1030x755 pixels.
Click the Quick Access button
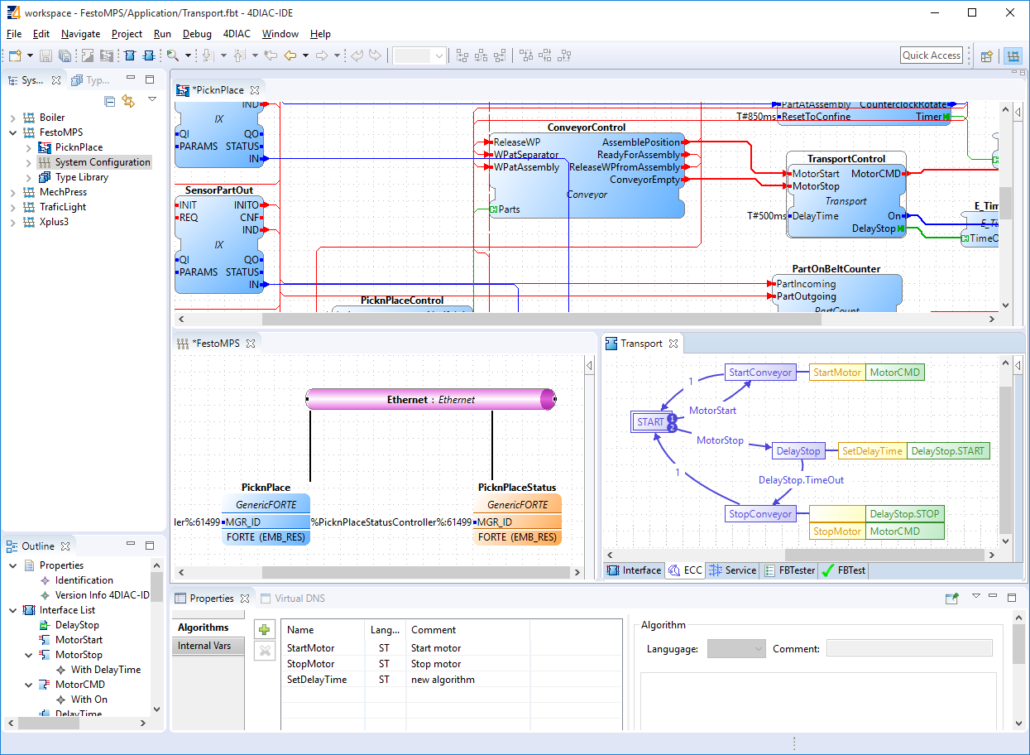click(x=931, y=56)
